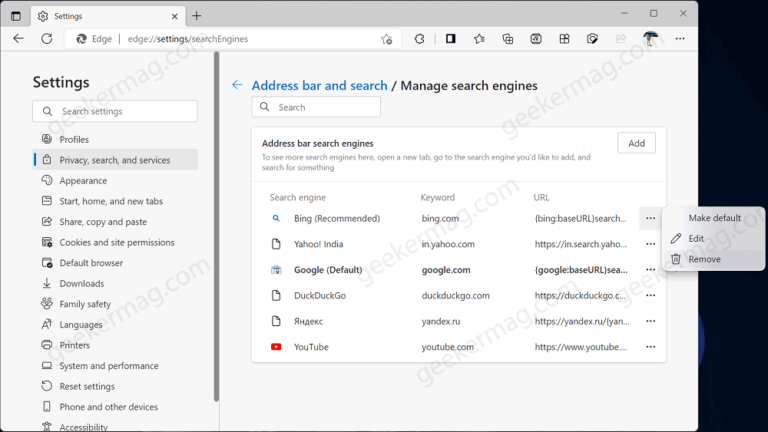
Task: Open Downloads settings
Action: pos(115,284)
